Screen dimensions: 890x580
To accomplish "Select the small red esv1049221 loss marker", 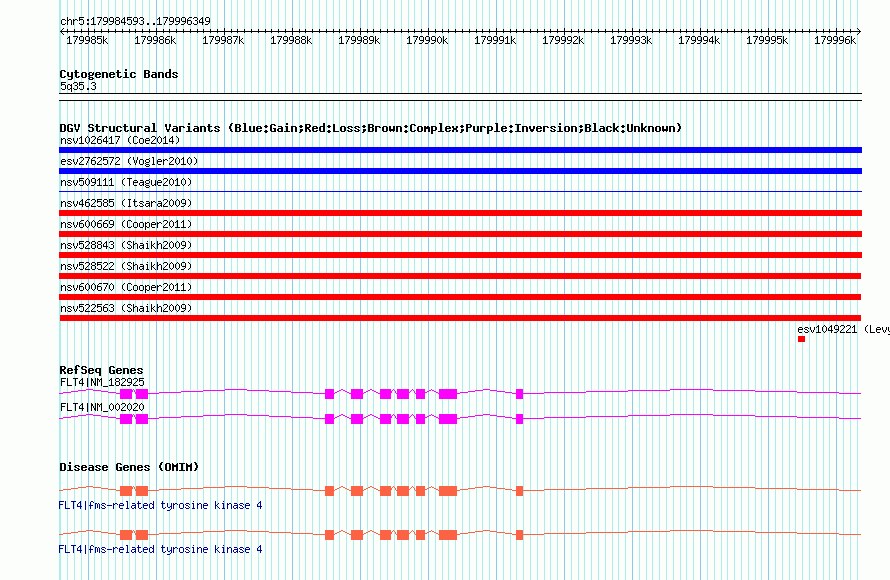I will tap(801, 339).
